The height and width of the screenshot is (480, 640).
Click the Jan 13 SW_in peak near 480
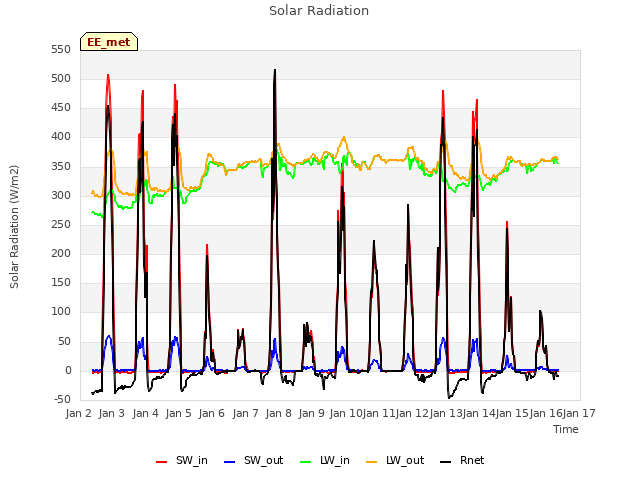pos(443,91)
